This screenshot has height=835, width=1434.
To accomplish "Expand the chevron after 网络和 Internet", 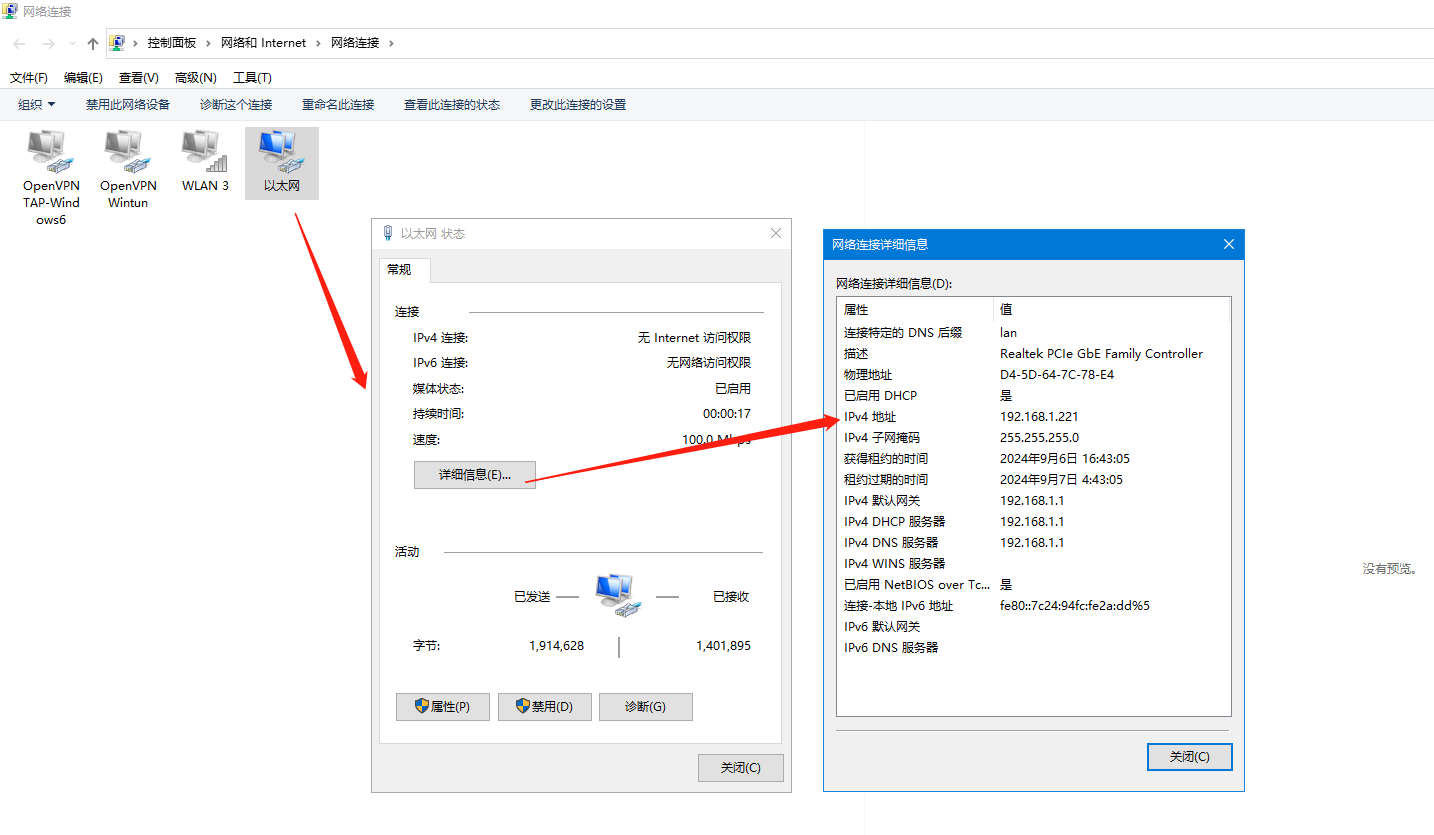I will tap(318, 43).
